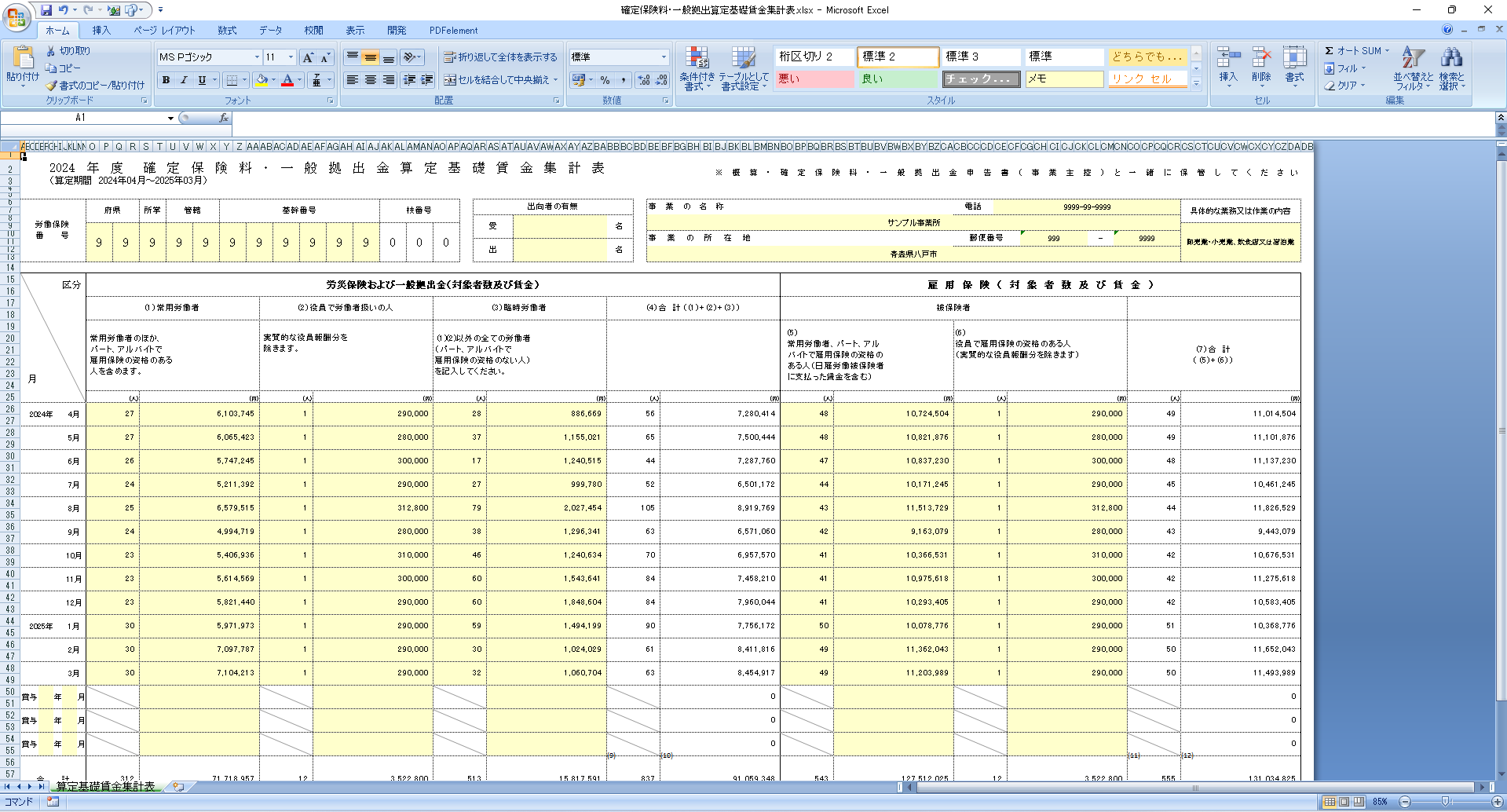Screen dimensions: 1507x812
Task: Expand the cell styles gallery
Action: [x=1196, y=82]
